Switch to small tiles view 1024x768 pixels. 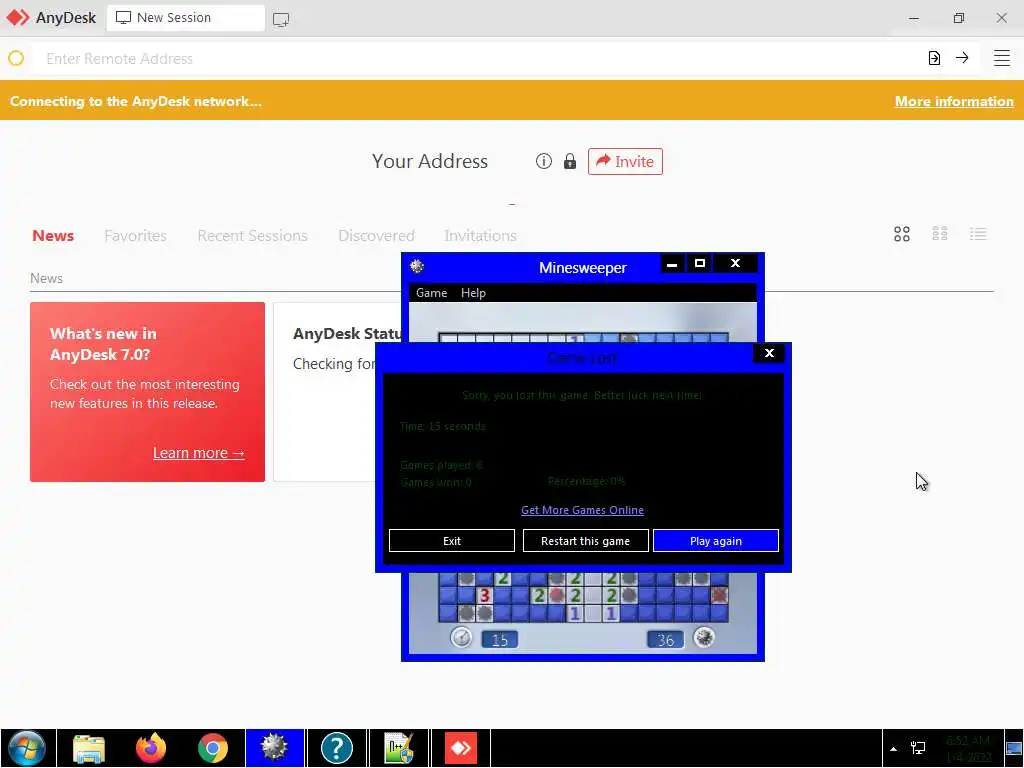click(940, 234)
